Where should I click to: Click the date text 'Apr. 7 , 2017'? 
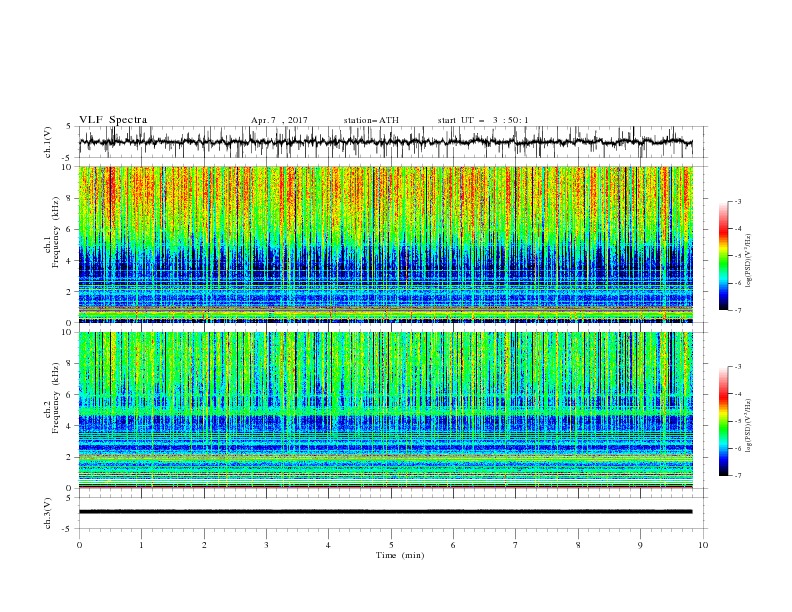coord(279,120)
